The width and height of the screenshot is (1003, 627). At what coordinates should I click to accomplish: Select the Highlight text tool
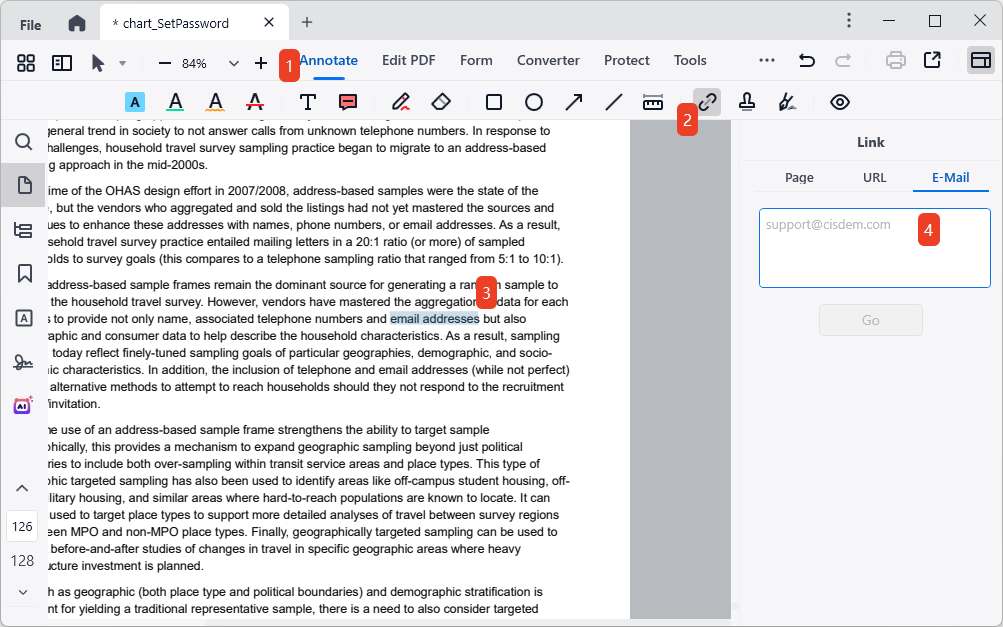tap(135, 101)
